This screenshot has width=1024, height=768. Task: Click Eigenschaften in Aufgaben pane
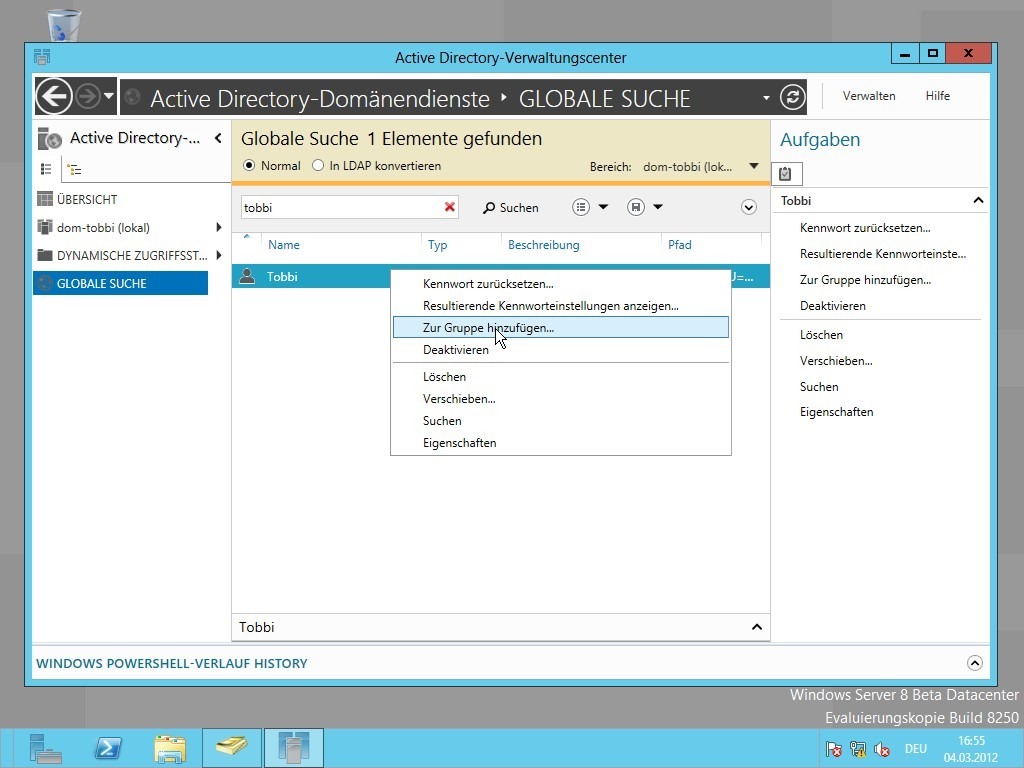[836, 412]
